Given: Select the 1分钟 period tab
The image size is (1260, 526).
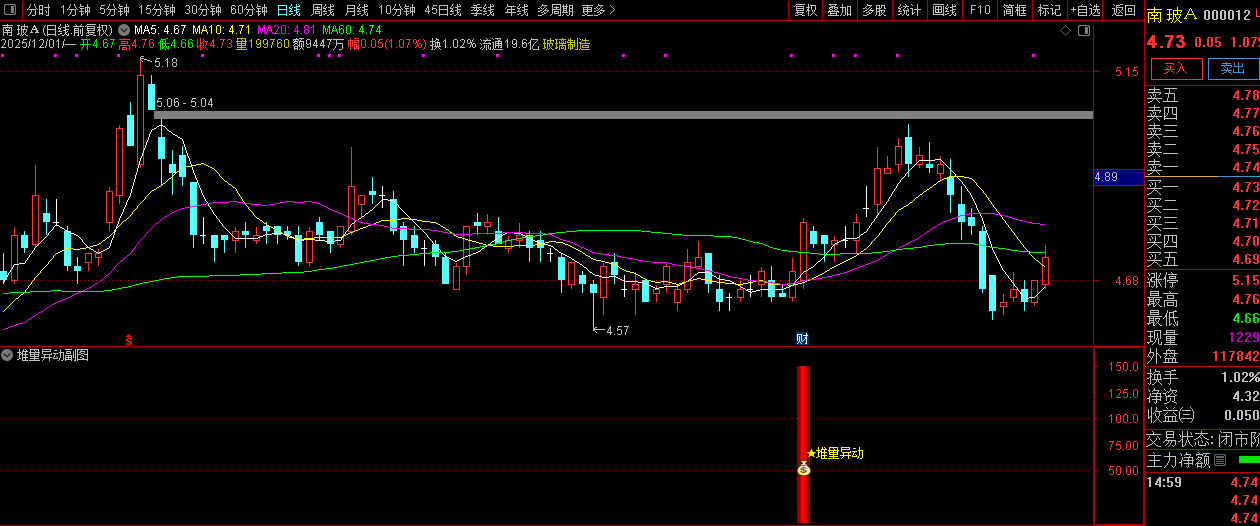Looking at the screenshot, I should [75, 10].
